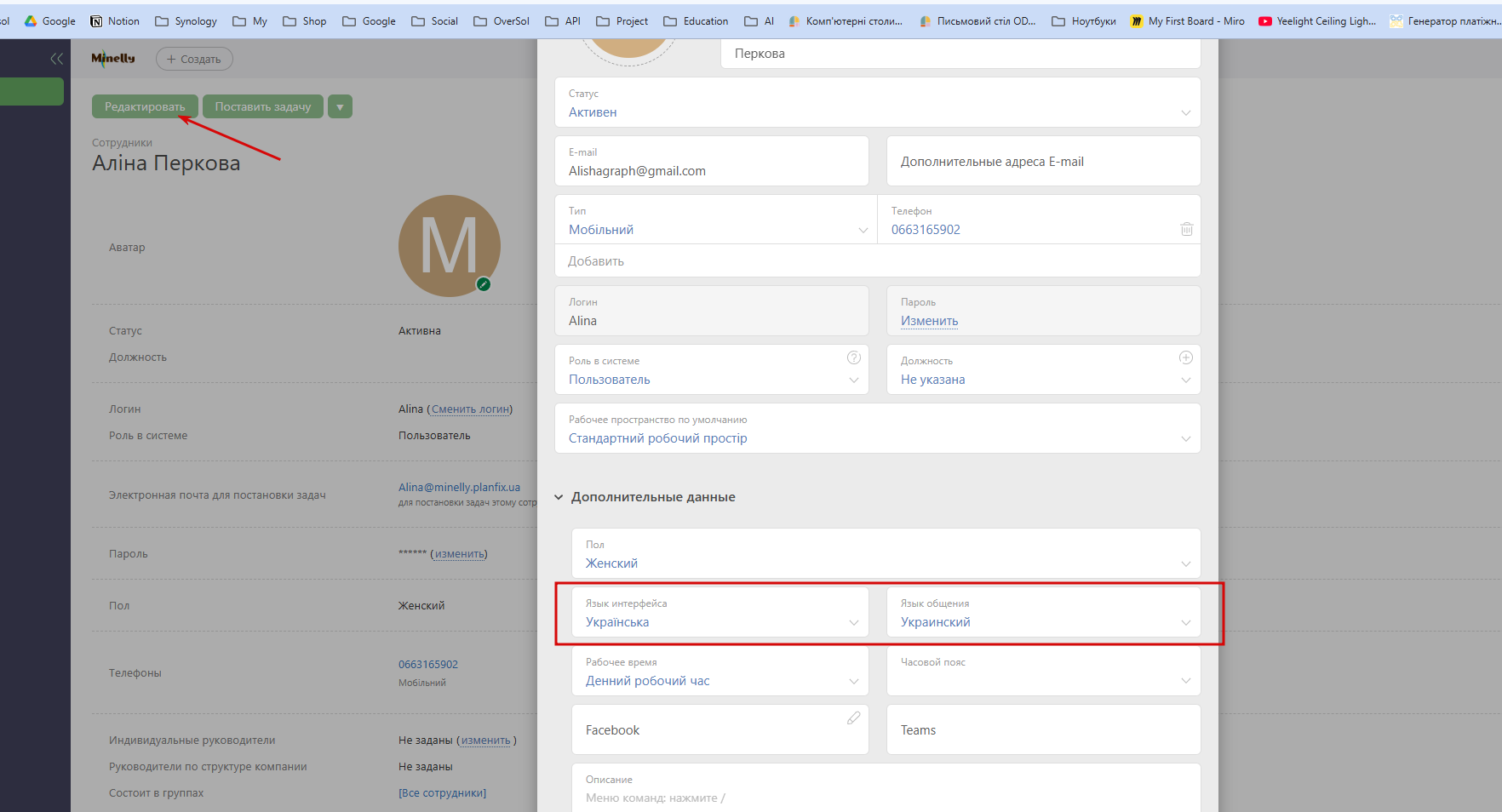This screenshot has width=1502, height=812.
Task: Click green highlighted sidebar item
Action: (32, 92)
